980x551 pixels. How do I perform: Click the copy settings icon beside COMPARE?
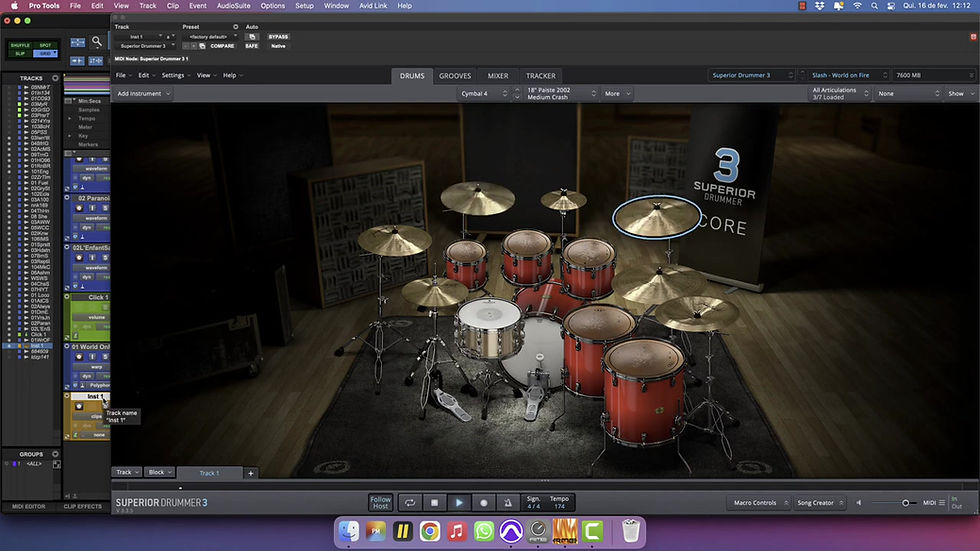pos(202,46)
